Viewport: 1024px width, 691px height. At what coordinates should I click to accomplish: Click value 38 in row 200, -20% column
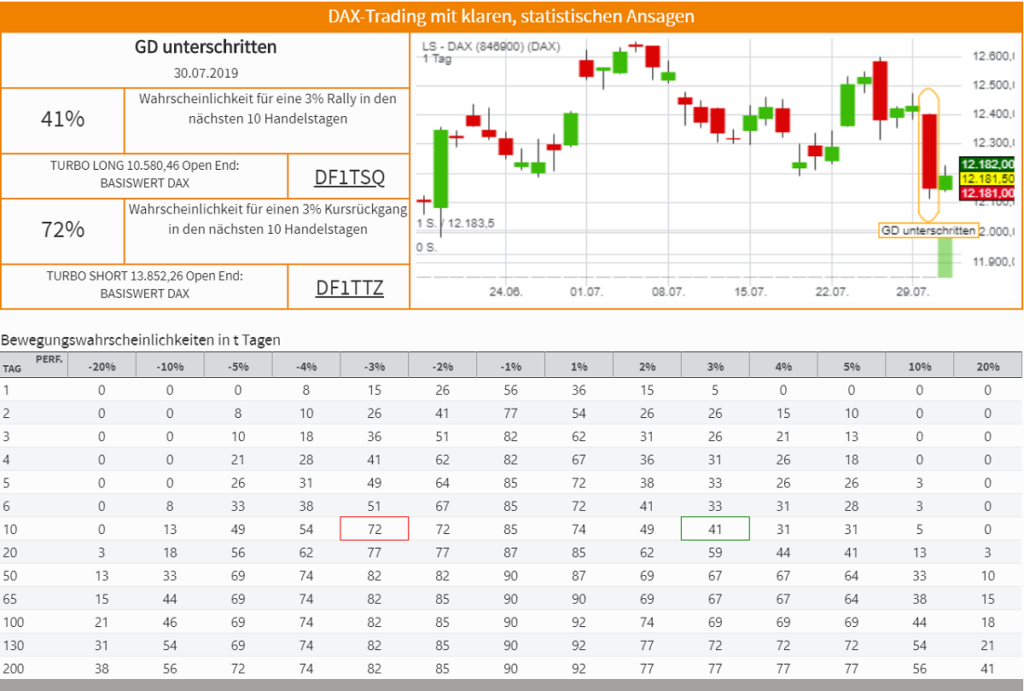tap(102, 669)
